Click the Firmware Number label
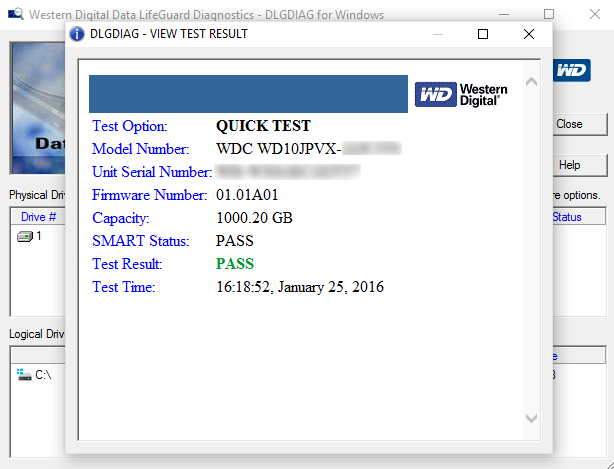The height and width of the screenshot is (469, 614). pyautogui.click(x=150, y=195)
